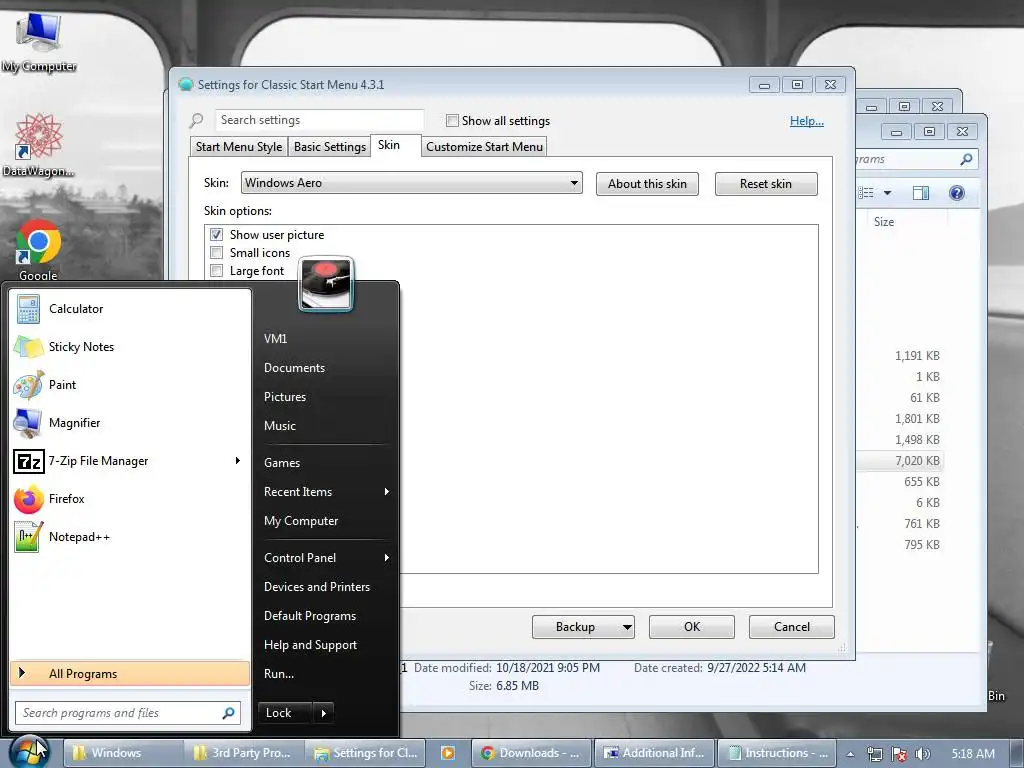Image resolution: width=1024 pixels, height=768 pixels.
Task: Click the user picture in Start menu
Action: click(326, 284)
